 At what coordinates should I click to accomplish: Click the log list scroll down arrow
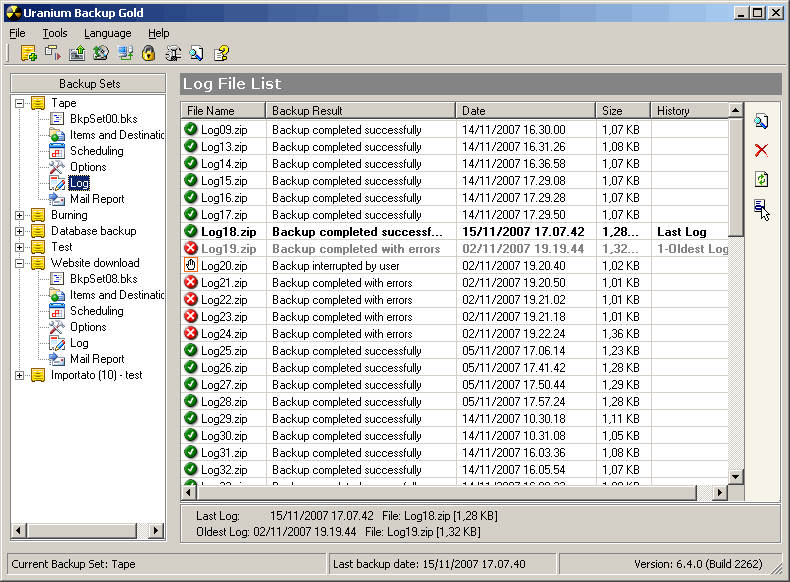[x=736, y=476]
